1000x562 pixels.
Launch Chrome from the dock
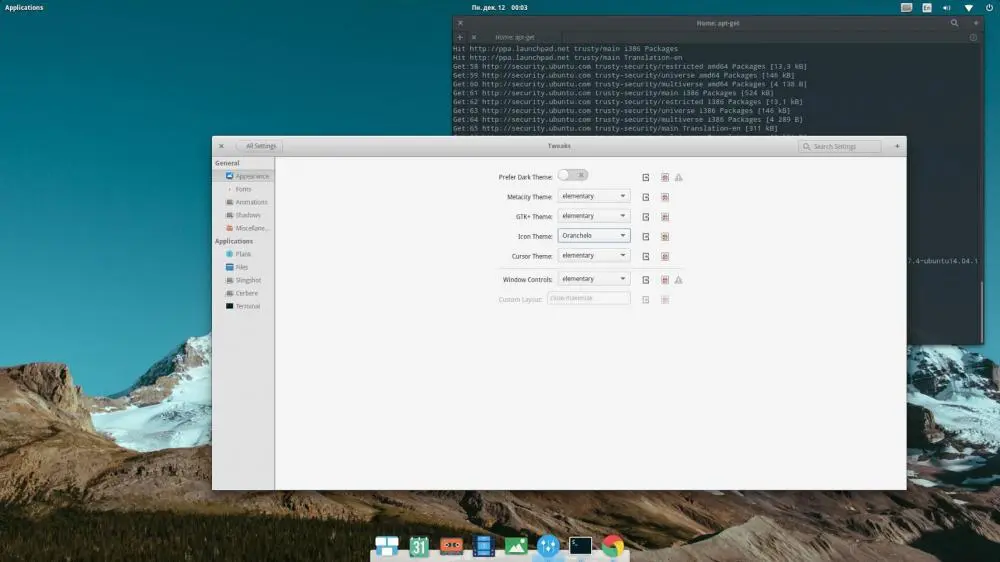(613, 546)
